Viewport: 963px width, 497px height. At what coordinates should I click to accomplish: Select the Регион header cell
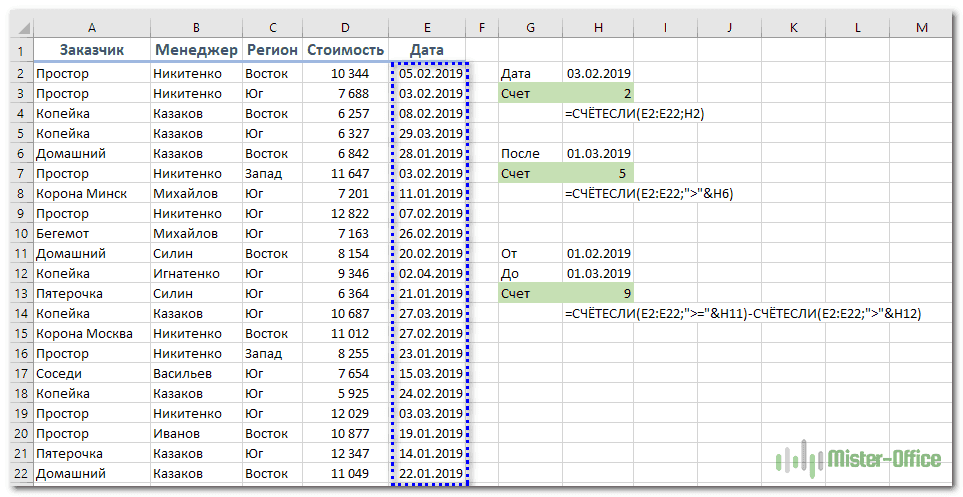pos(271,50)
